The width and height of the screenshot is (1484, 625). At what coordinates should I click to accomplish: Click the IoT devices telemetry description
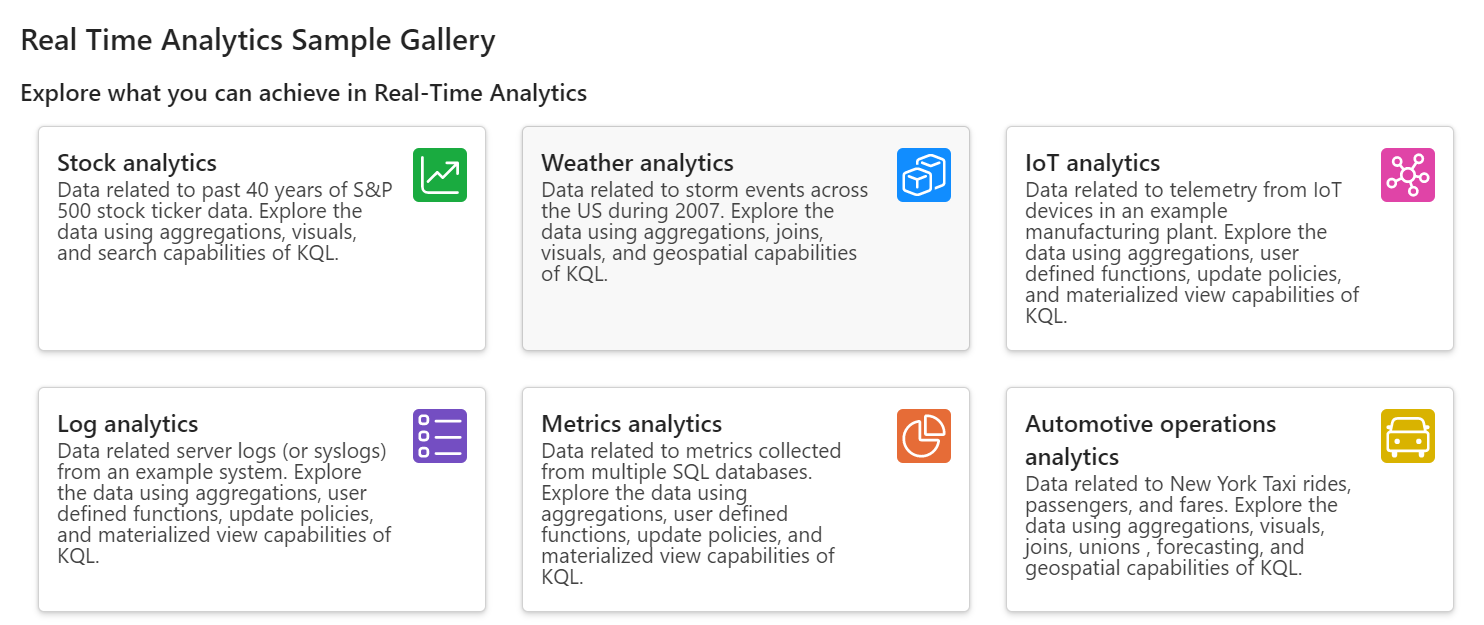point(1191,253)
